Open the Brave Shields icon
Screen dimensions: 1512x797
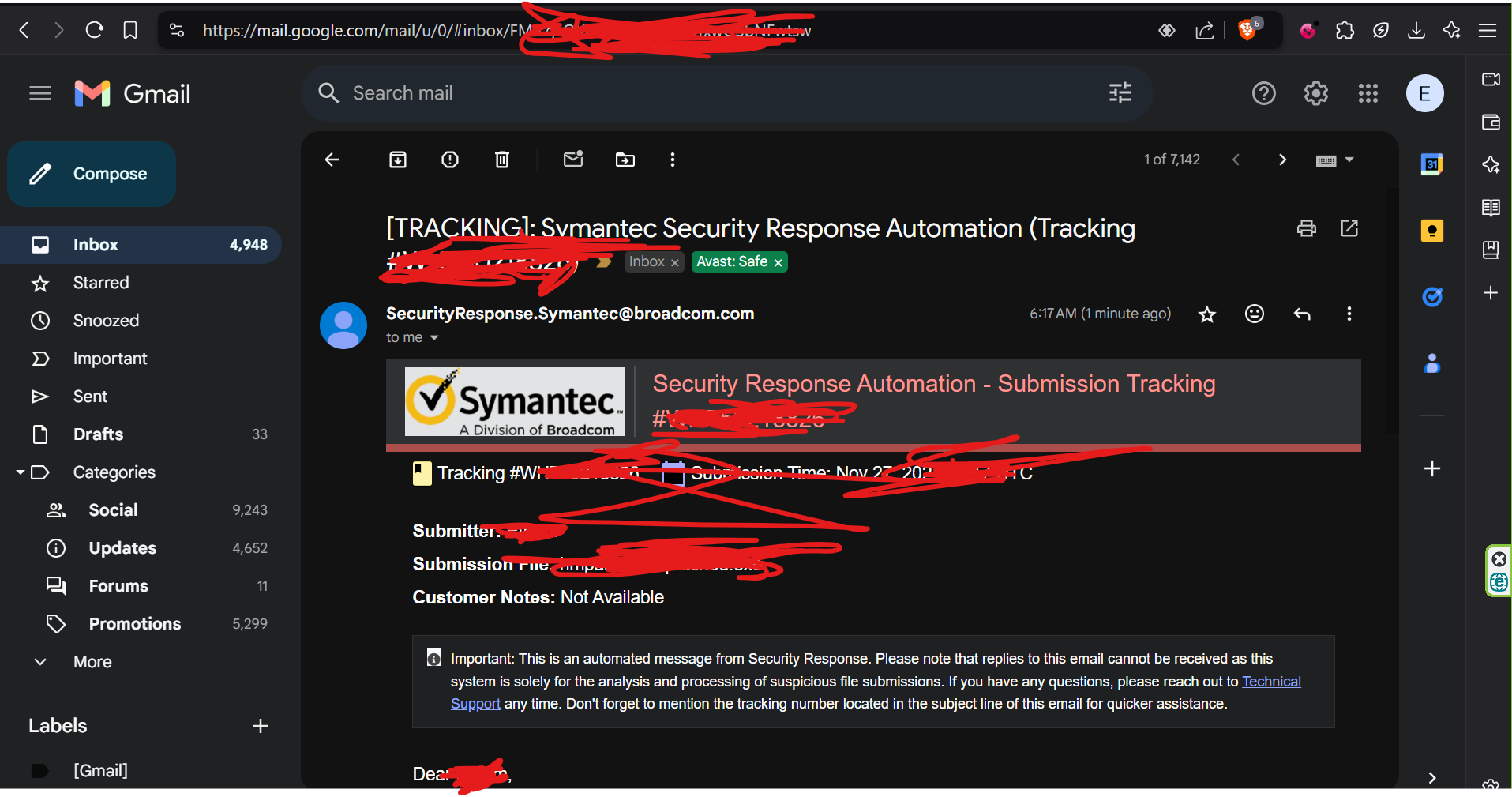[1249, 29]
